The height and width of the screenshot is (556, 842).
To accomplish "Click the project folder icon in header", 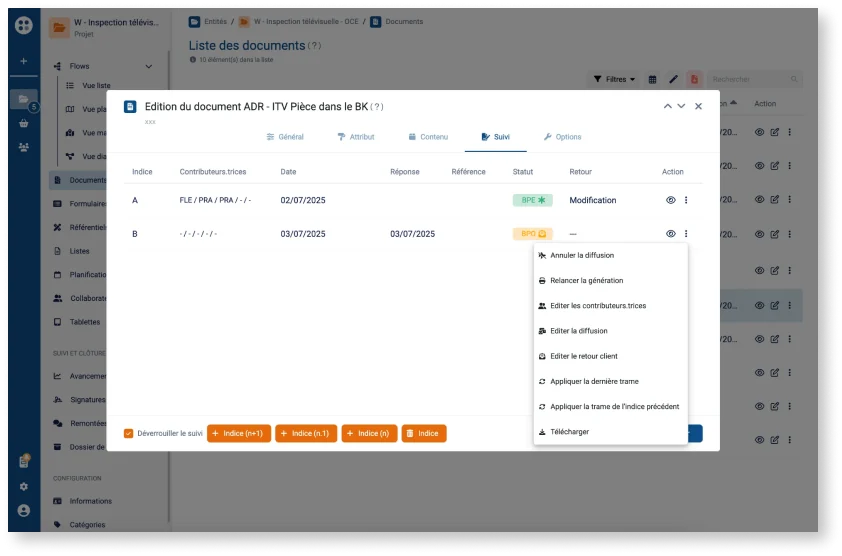I will click(x=60, y=27).
